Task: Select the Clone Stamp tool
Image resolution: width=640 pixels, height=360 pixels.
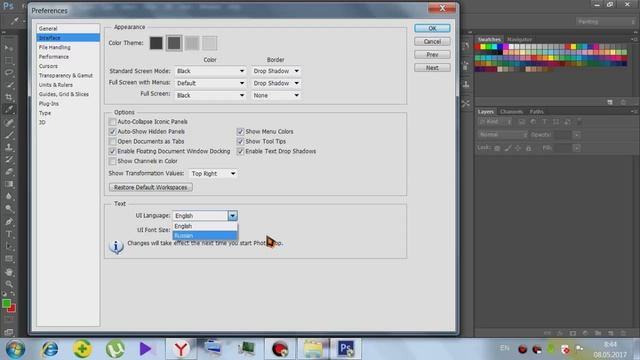Action: point(9,147)
